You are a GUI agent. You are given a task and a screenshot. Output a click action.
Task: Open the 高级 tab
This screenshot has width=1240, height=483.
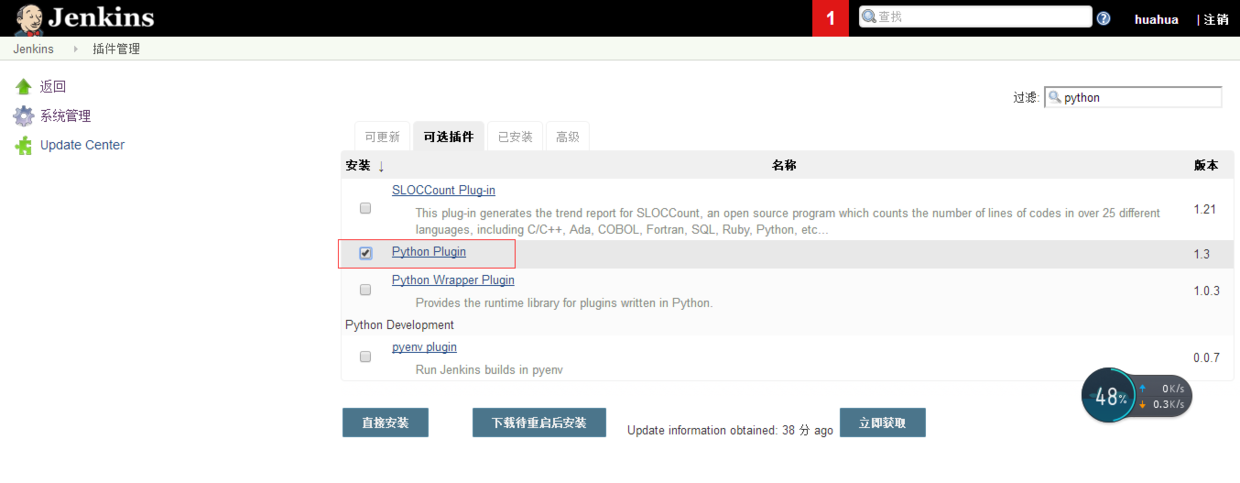coord(568,136)
